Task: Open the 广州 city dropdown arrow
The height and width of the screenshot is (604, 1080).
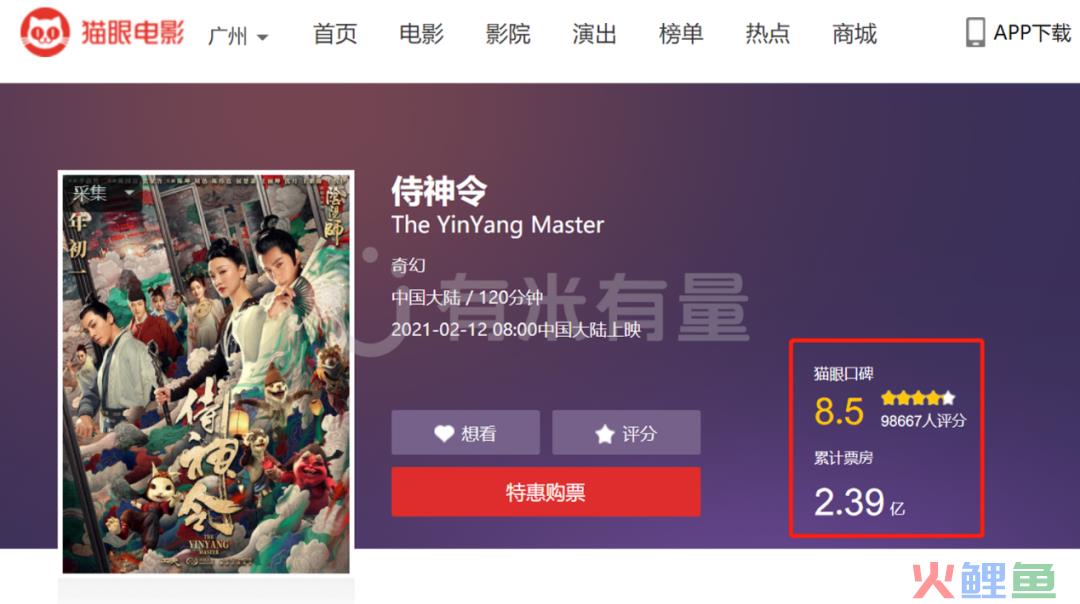Action: pyautogui.click(x=262, y=37)
